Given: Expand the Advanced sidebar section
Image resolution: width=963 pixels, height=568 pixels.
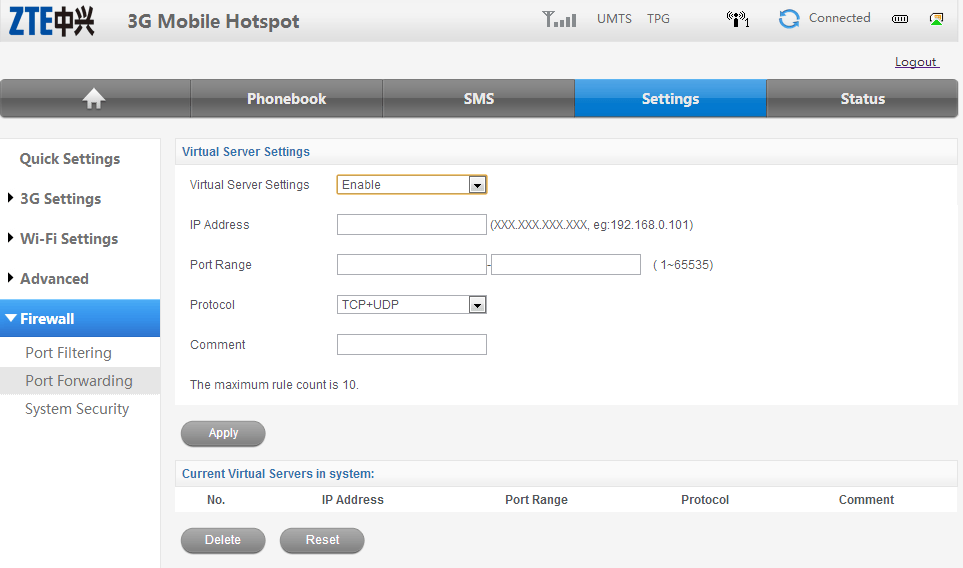Looking at the screenshot, I should 54,279.
